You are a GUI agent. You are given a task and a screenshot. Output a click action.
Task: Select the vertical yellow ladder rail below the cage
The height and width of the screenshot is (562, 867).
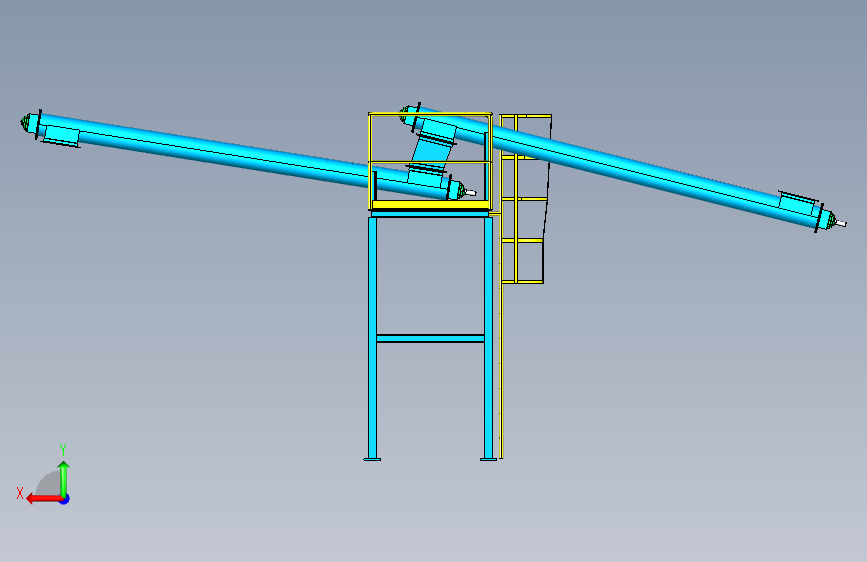point(501,371)
